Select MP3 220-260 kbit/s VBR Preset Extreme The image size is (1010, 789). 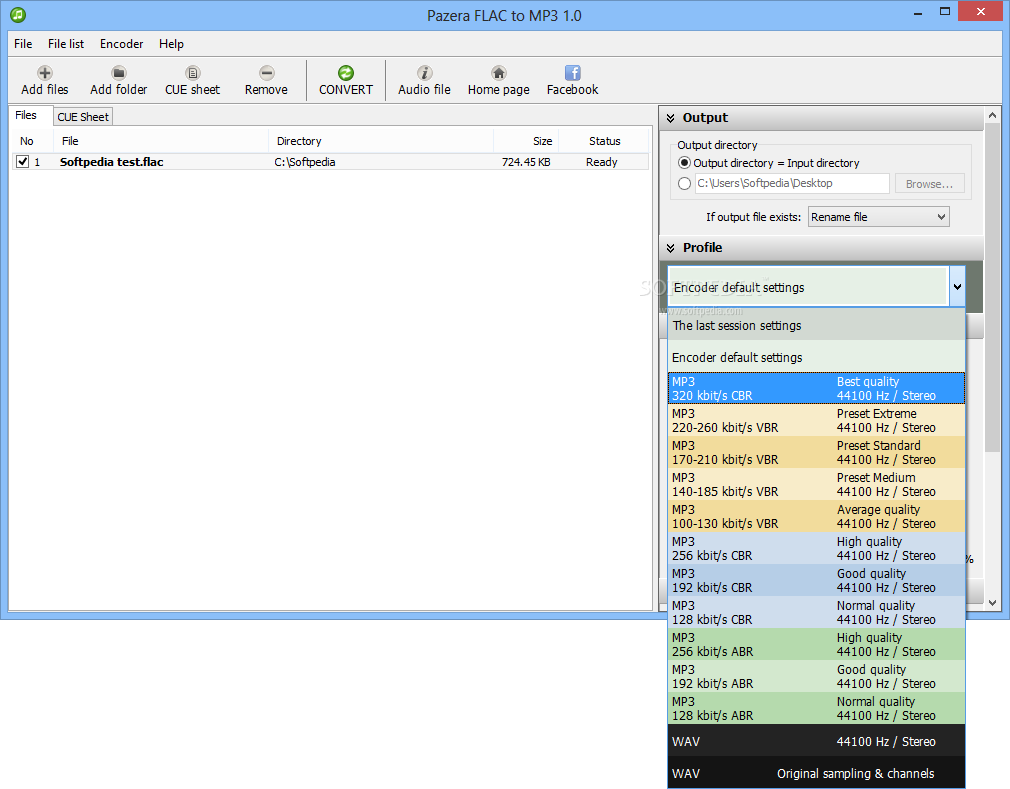coord(816,421)
